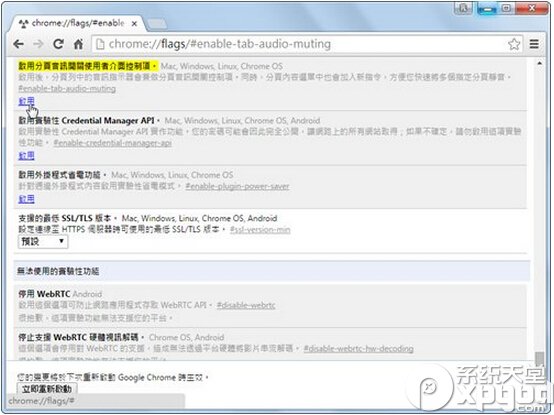Open the #enable-plugin-power-saver anchor link
Image resolution: width=554 pixels, height=415 pixels.
(237, 186)
